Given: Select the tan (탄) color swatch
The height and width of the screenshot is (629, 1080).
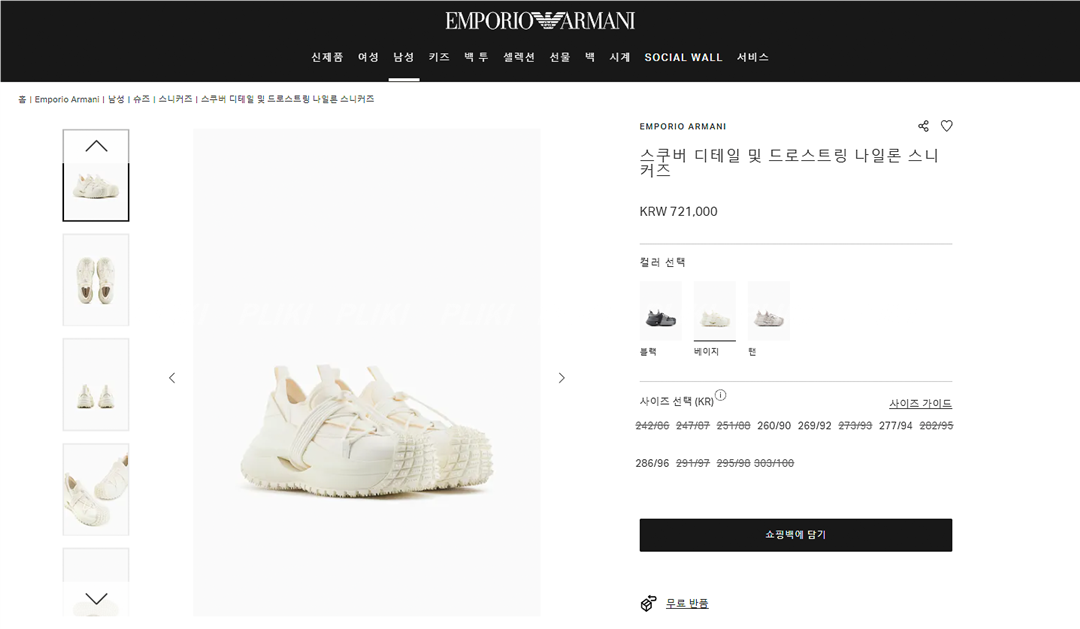Looking at the screenshot, I should [x=768, y=312].
